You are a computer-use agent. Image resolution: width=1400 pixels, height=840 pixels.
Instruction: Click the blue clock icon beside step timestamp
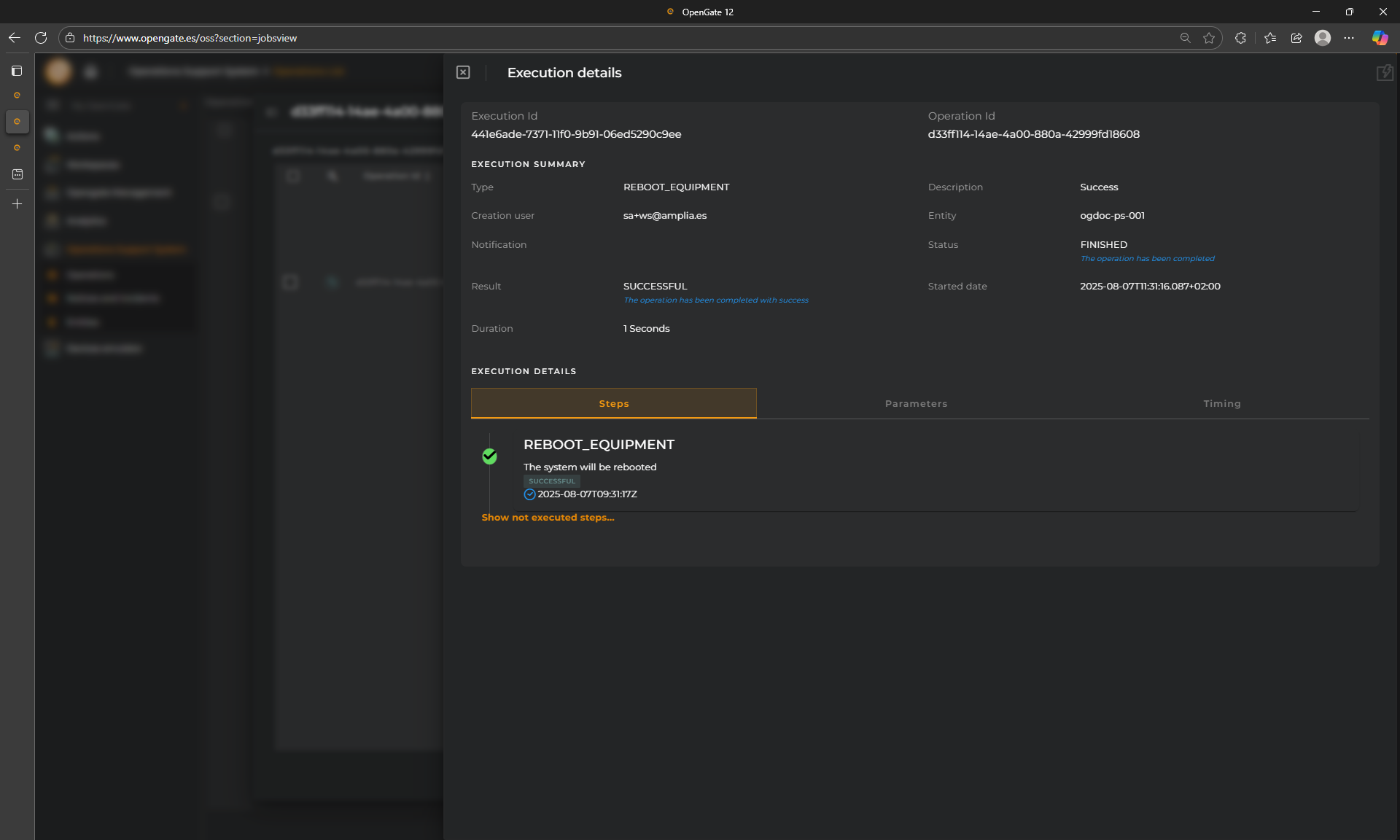pyautogui.click(x=529, y=494)
